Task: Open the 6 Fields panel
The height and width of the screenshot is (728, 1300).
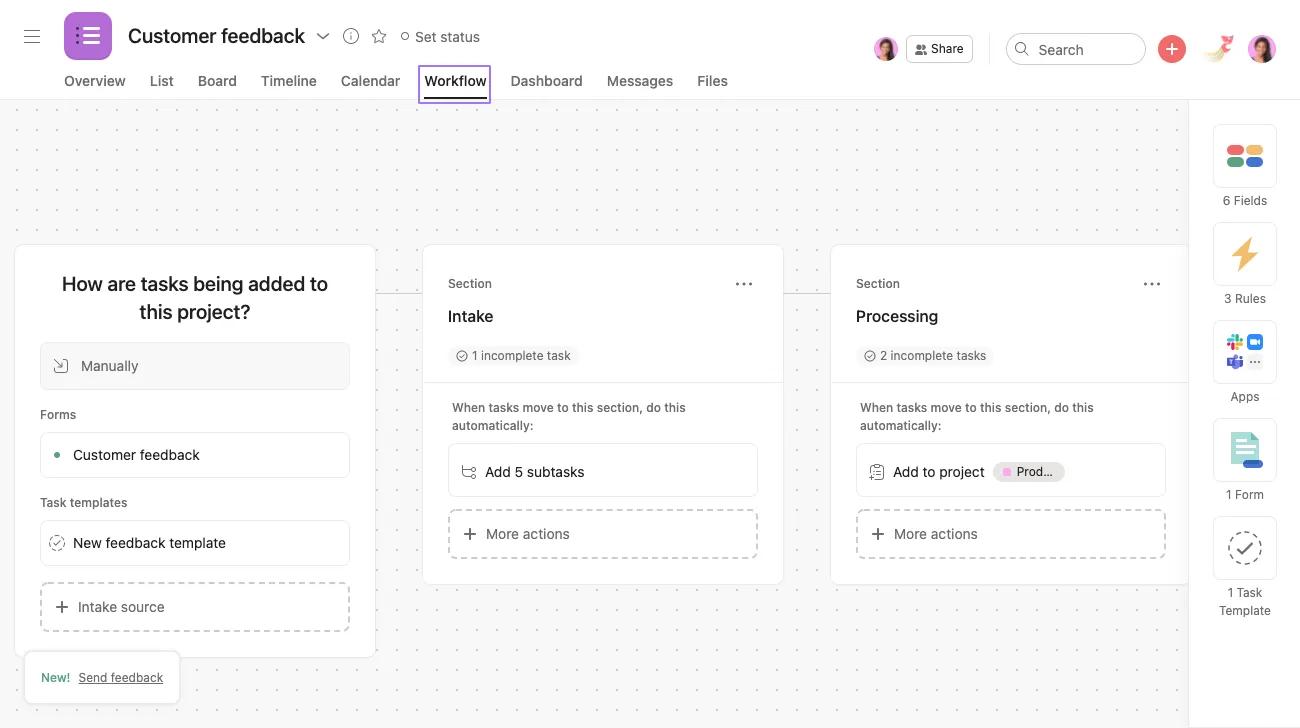Action: point(1244,165)
